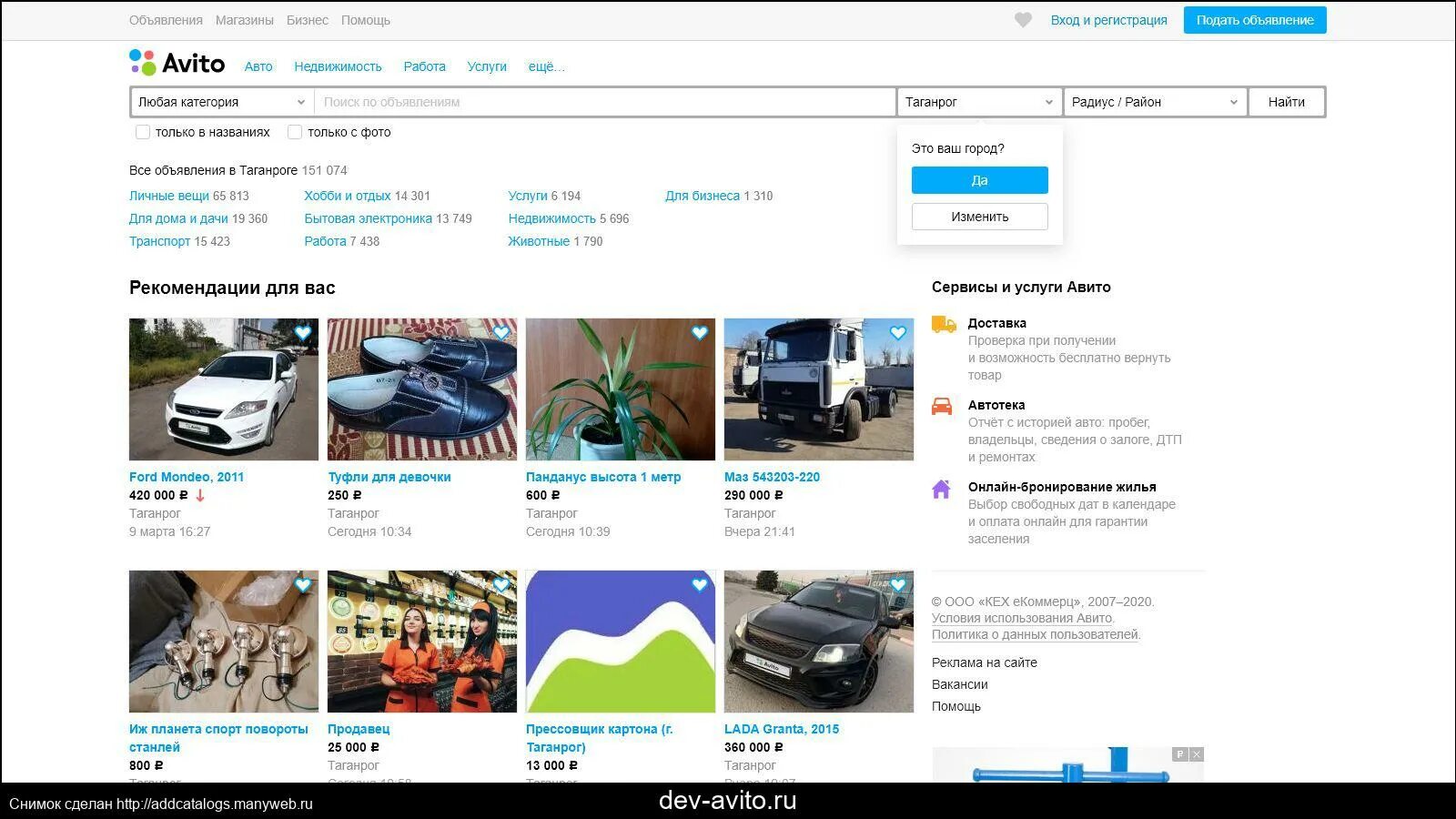Open Ford Mondeo car photo
The image size is (1456, 819).
tap(224, 389)
